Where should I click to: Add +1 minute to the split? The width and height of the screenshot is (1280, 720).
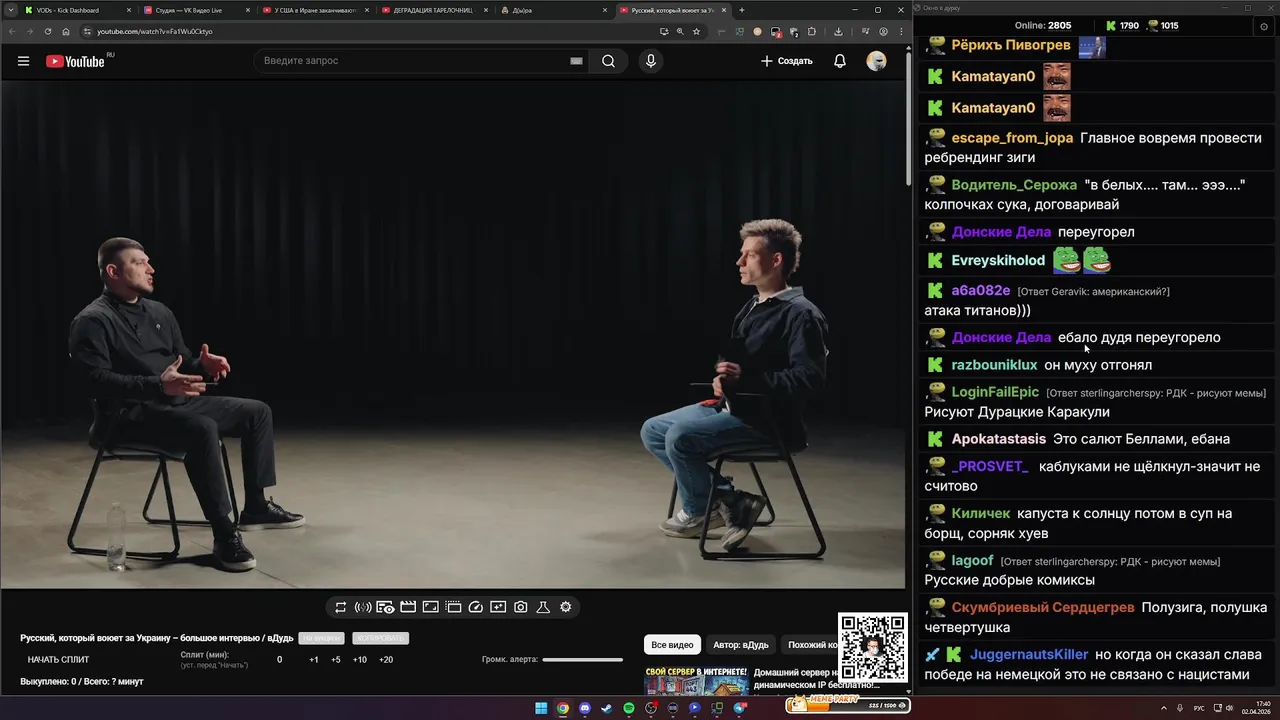314,659
